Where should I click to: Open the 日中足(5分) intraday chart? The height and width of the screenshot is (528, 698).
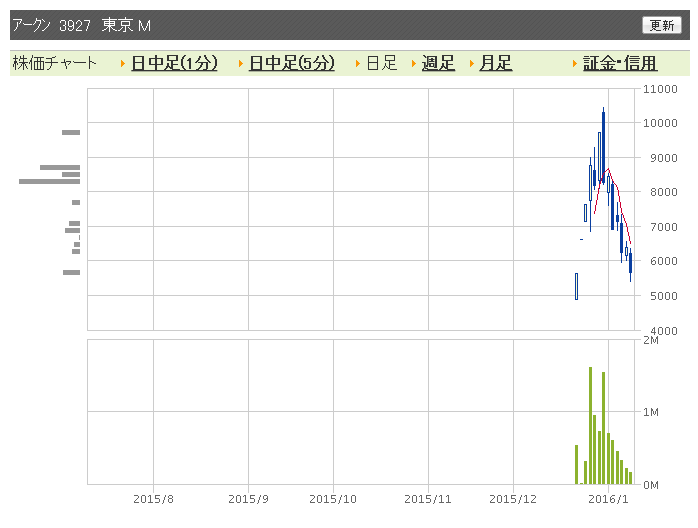pos(292,63)
